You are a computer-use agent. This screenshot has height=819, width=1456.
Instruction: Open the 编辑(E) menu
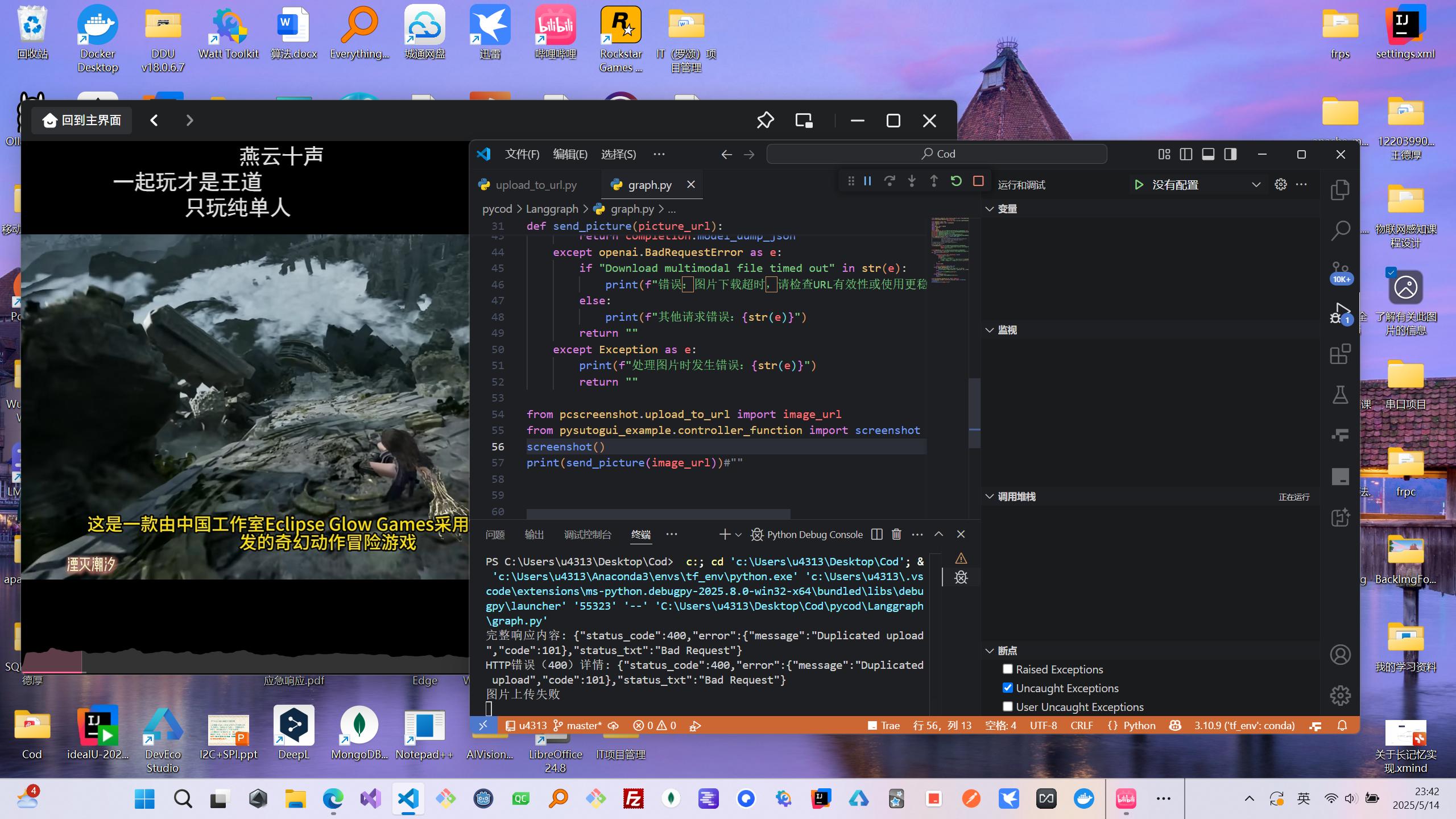(x=570, y=154)
